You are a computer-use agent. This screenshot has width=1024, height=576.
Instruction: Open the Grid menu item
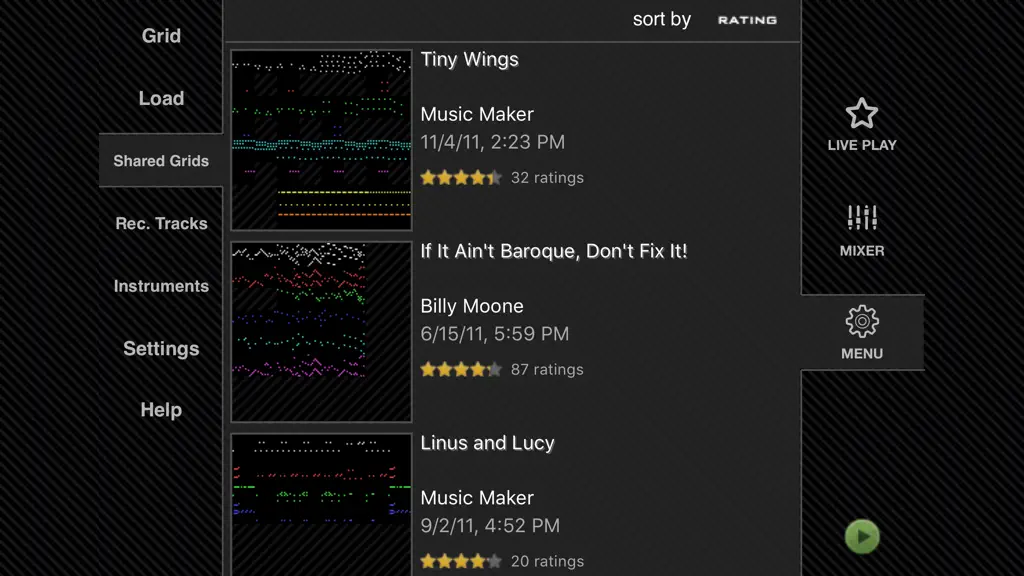pyautogui.click(x=161, y=36)
